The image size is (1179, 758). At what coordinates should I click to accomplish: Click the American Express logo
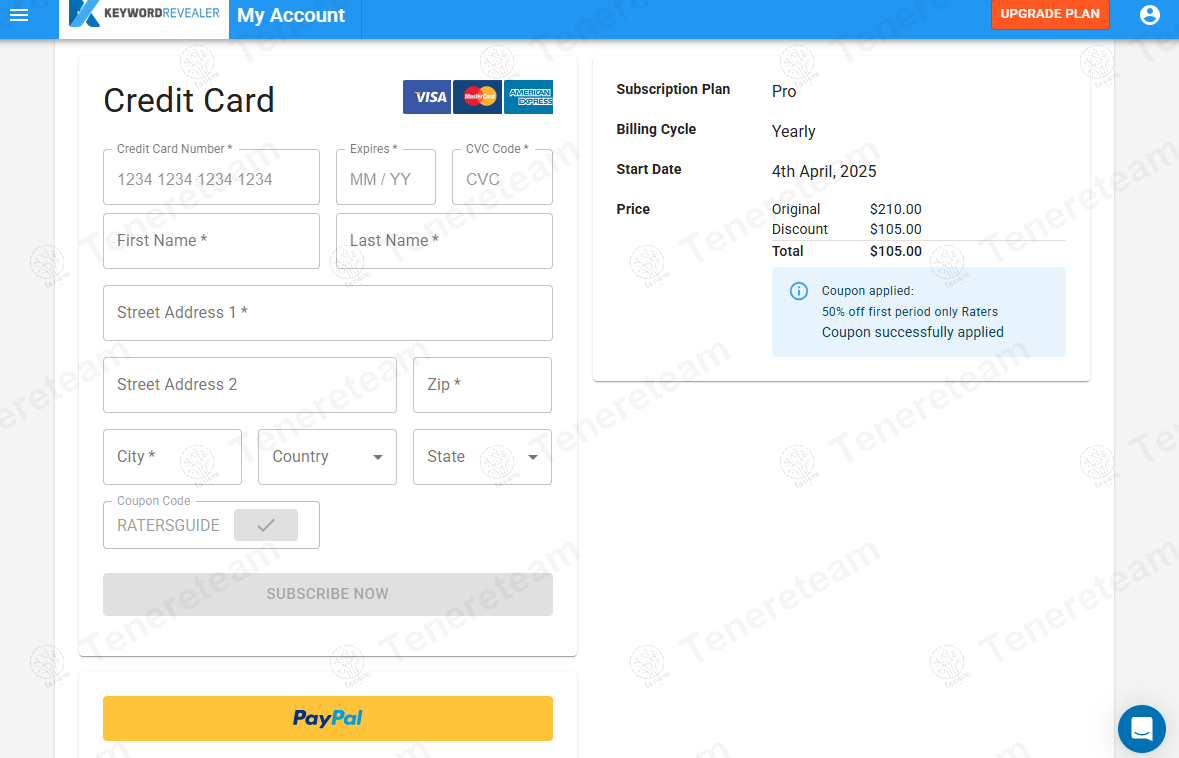pos(528,97)
